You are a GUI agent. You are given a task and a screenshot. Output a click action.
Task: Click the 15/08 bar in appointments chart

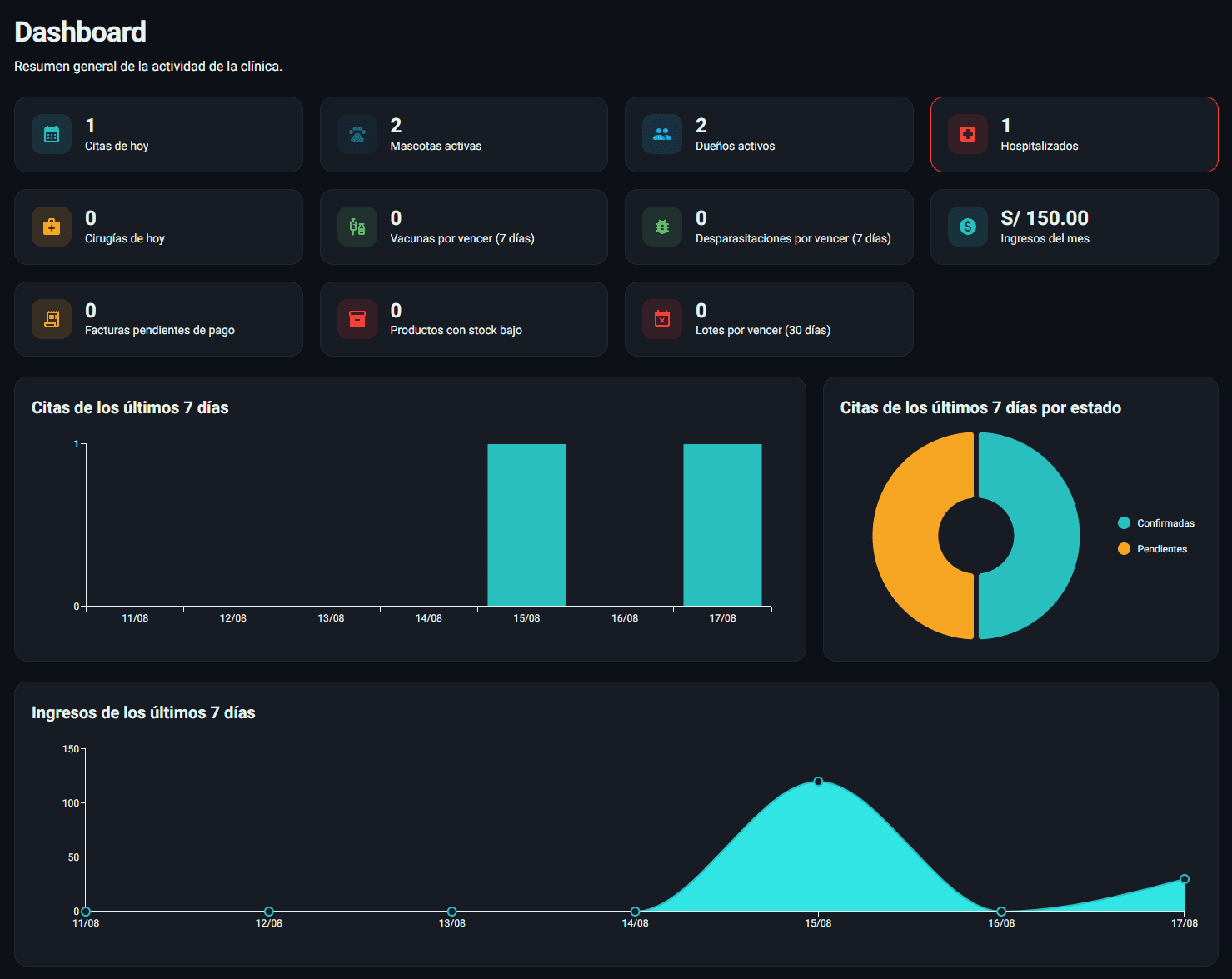coord(526,525)
